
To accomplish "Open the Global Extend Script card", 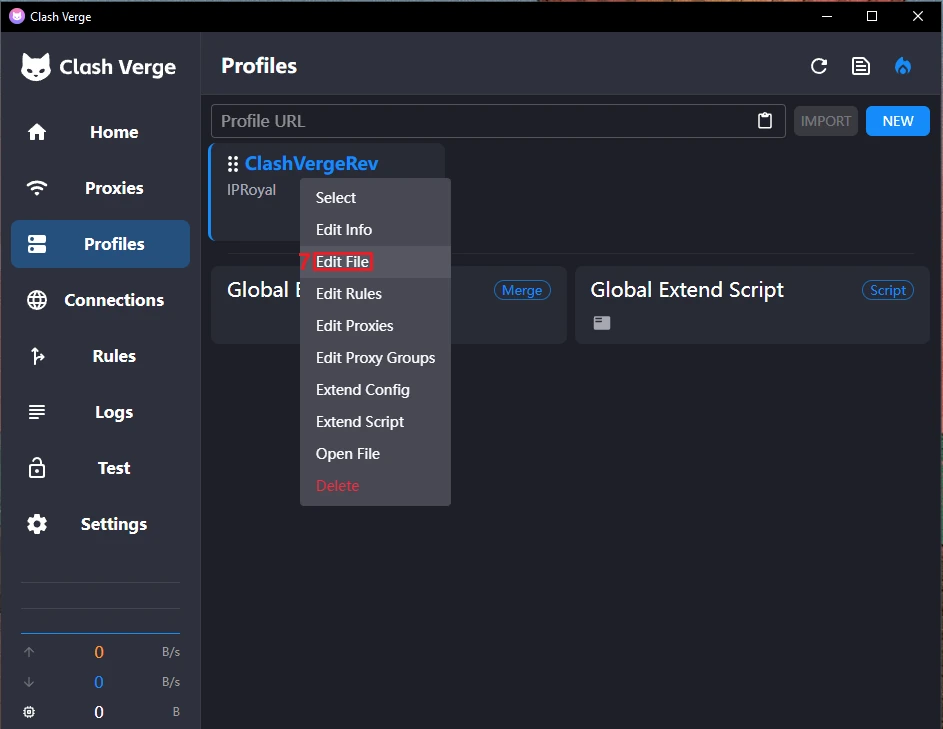I will [720, 304].
